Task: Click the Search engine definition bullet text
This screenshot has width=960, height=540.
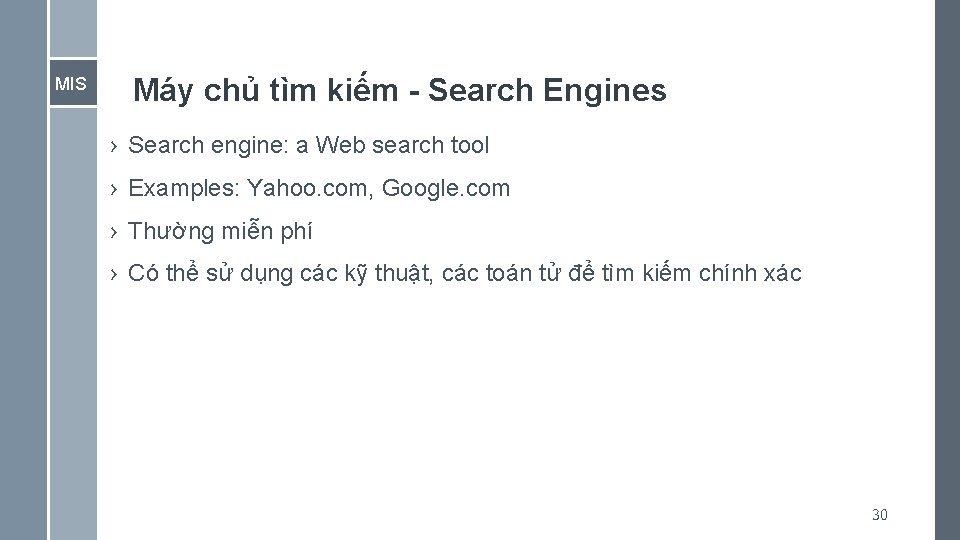Action: click(x=309, y=145)
